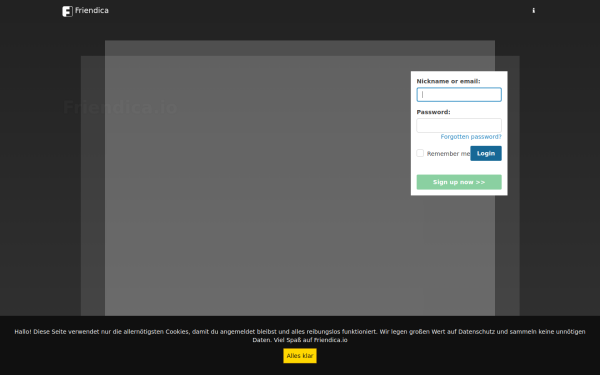Tick the Remember me checkbox

(420, 153)
